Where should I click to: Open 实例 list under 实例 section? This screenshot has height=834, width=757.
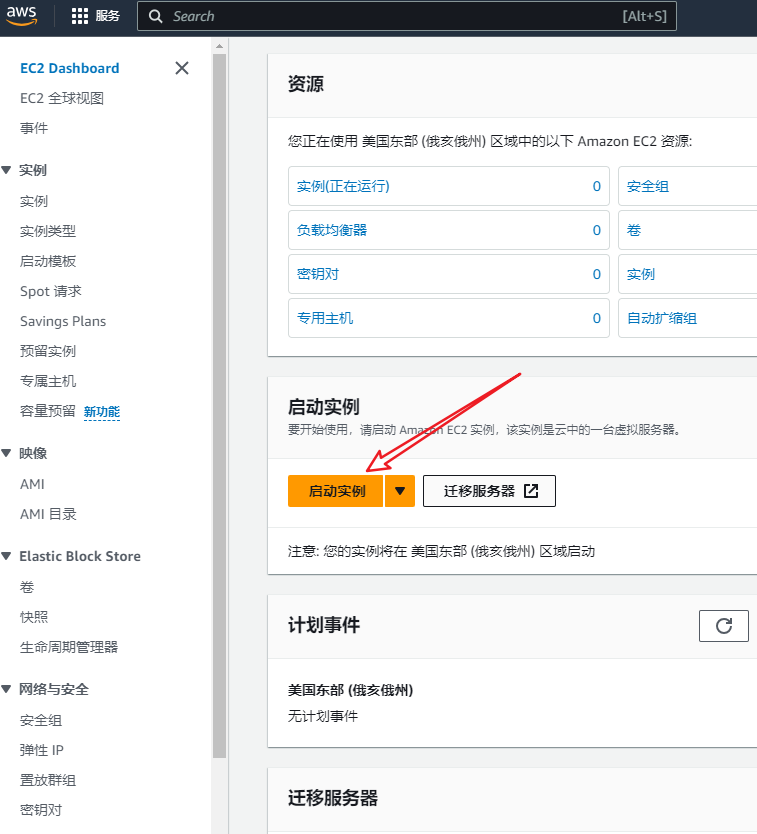point(34,201)
